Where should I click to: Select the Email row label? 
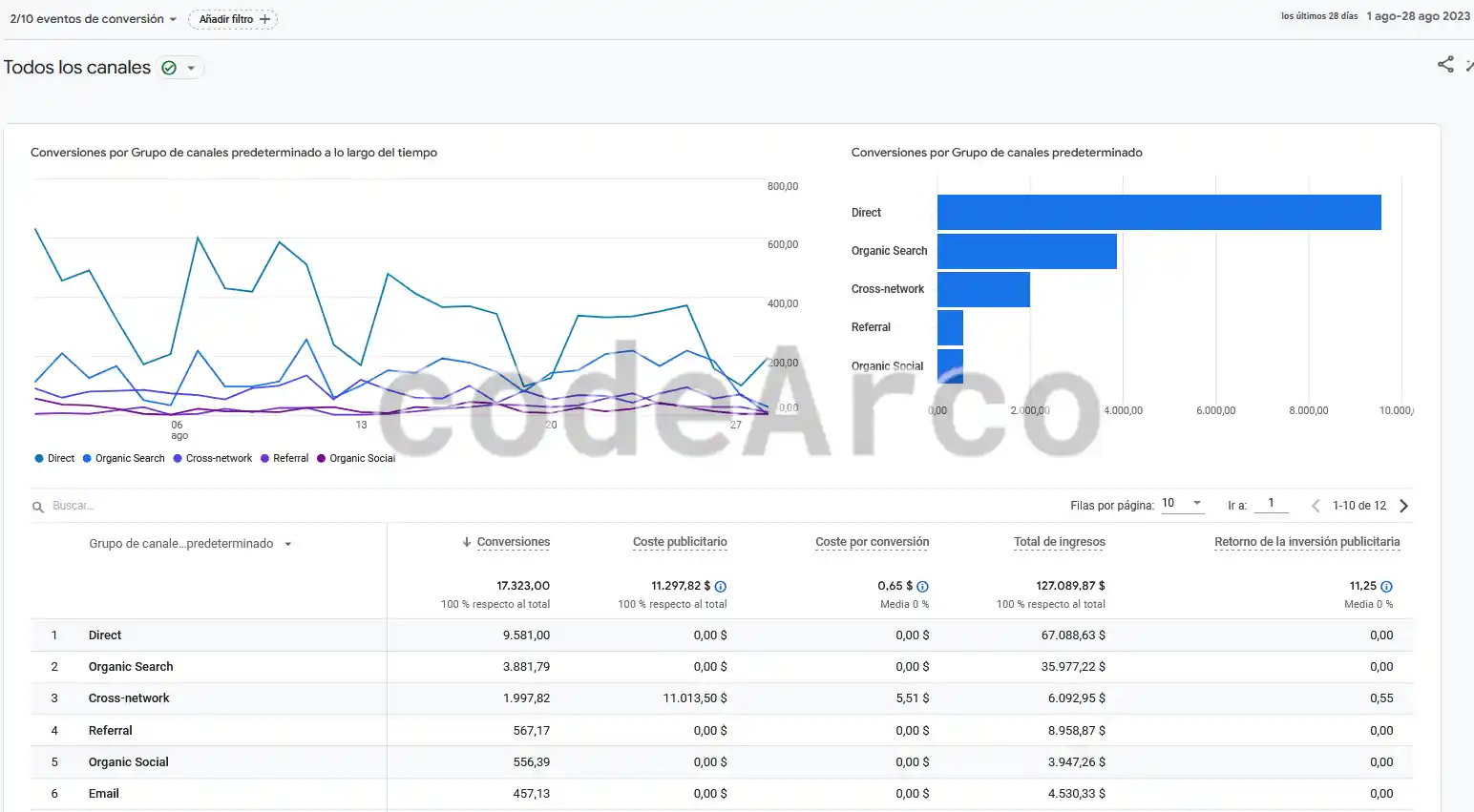point(104,794)
